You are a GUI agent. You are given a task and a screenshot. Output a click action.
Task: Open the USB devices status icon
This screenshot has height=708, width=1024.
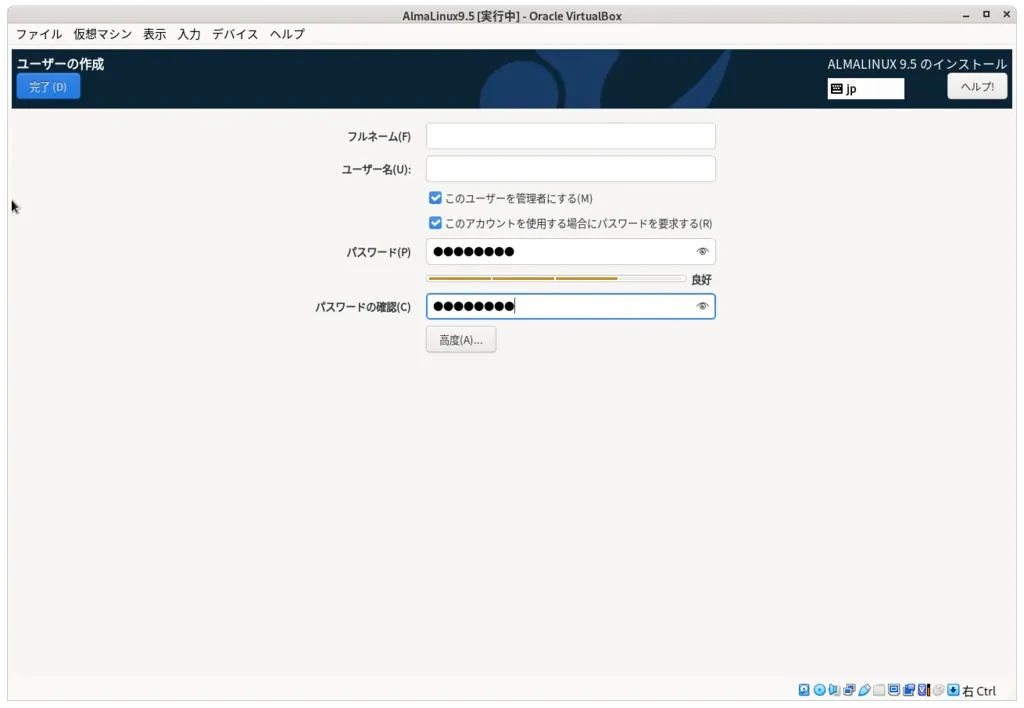864,690
